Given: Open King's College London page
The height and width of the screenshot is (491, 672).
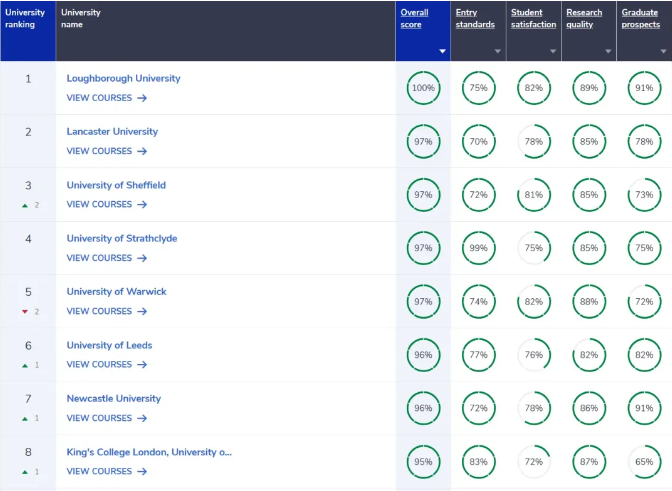Looking at the screenshot, I should (x=149, y=452).
